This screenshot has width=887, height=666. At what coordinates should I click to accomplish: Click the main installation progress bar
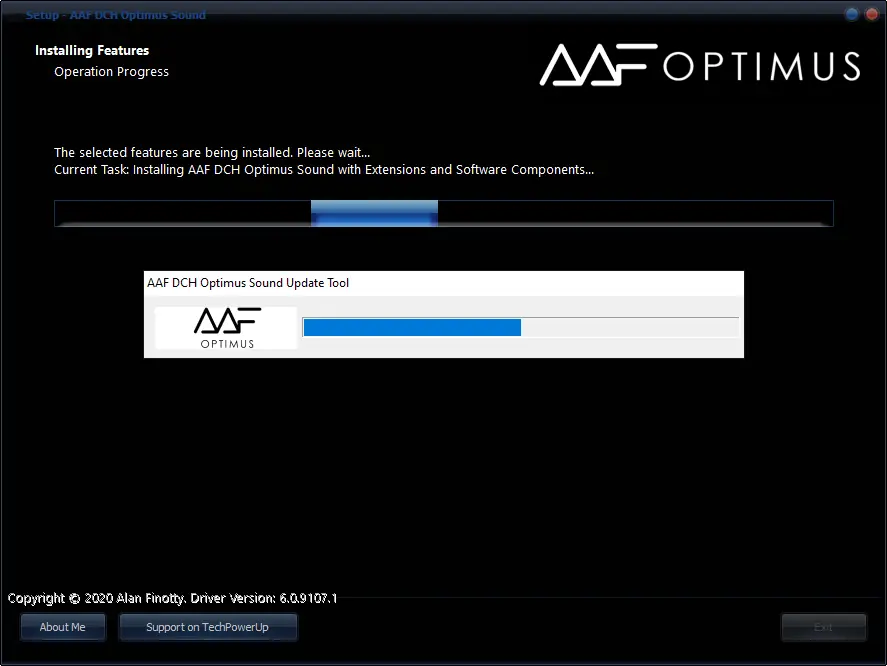(444, 213)
